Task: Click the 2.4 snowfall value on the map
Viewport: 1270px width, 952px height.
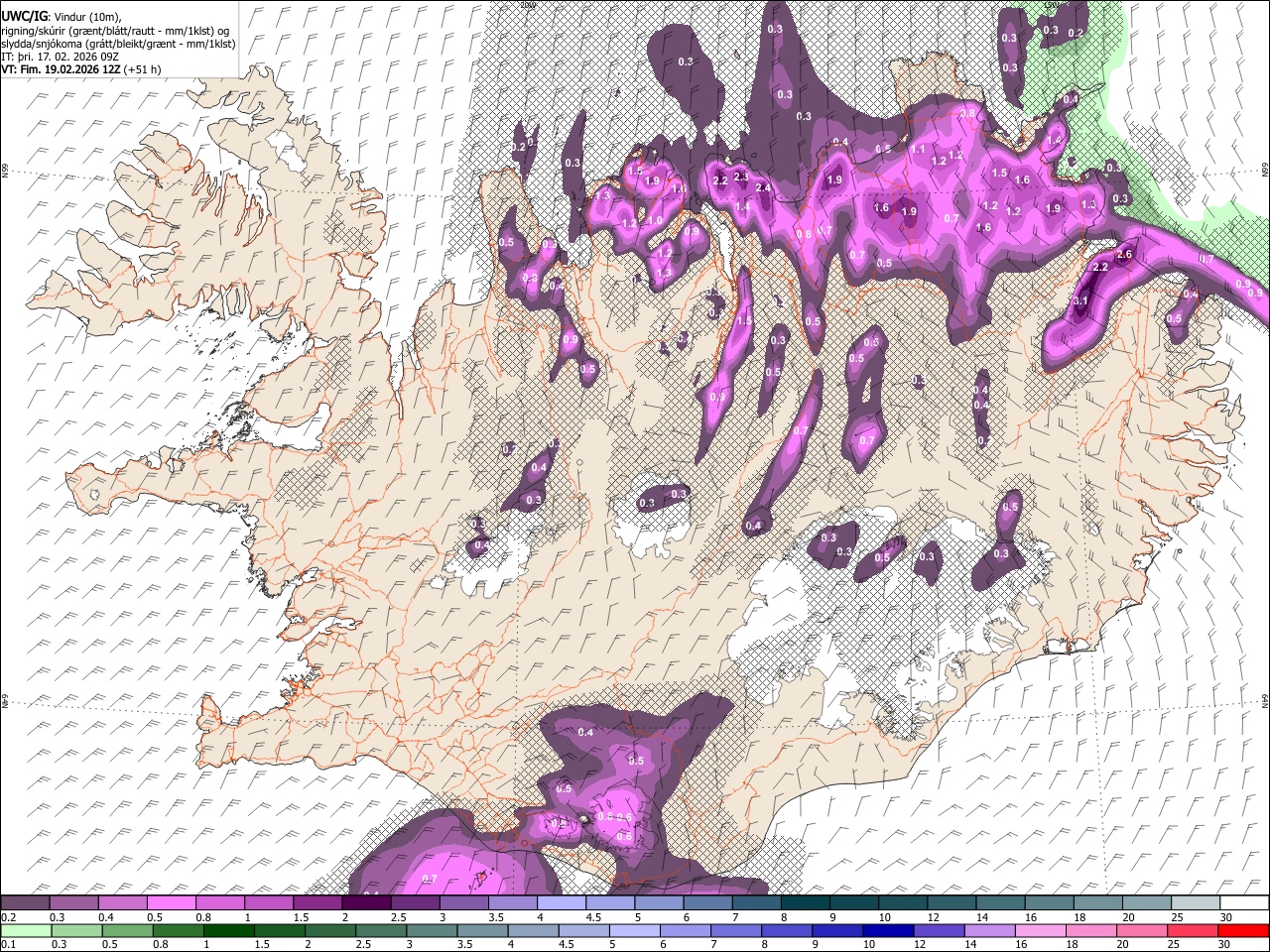Action: (x=763, y=187)
